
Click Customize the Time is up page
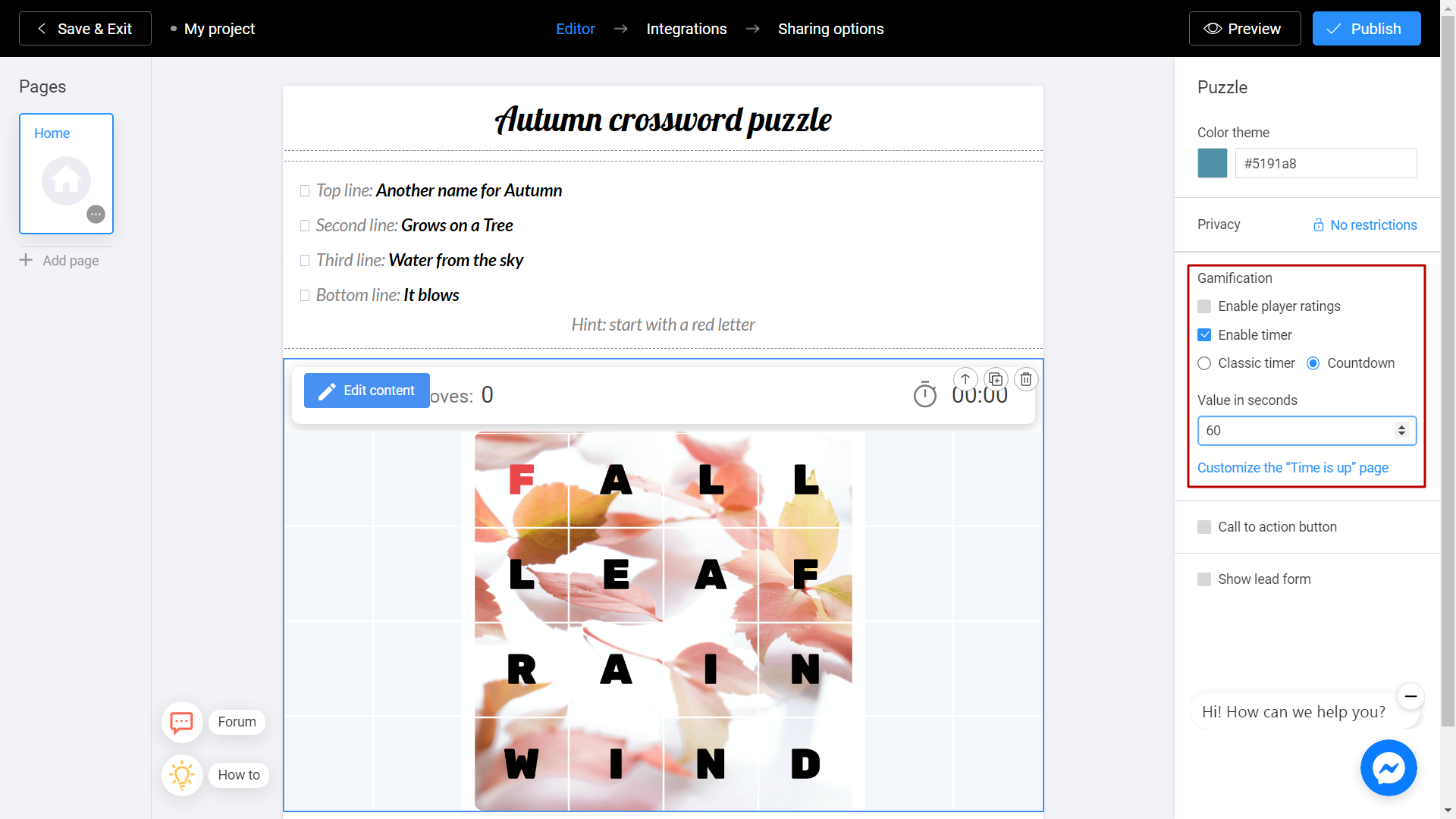pos(1293,468)
